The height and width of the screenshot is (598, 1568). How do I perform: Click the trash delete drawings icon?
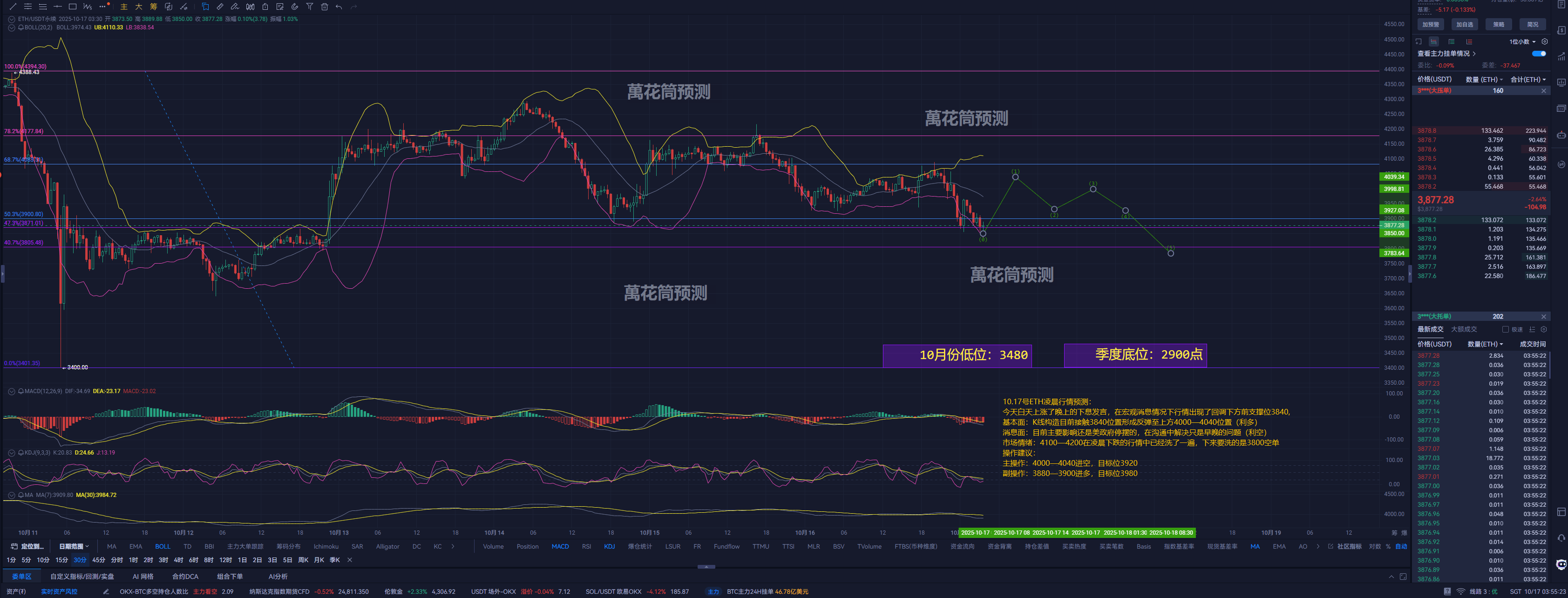[325, 7]
